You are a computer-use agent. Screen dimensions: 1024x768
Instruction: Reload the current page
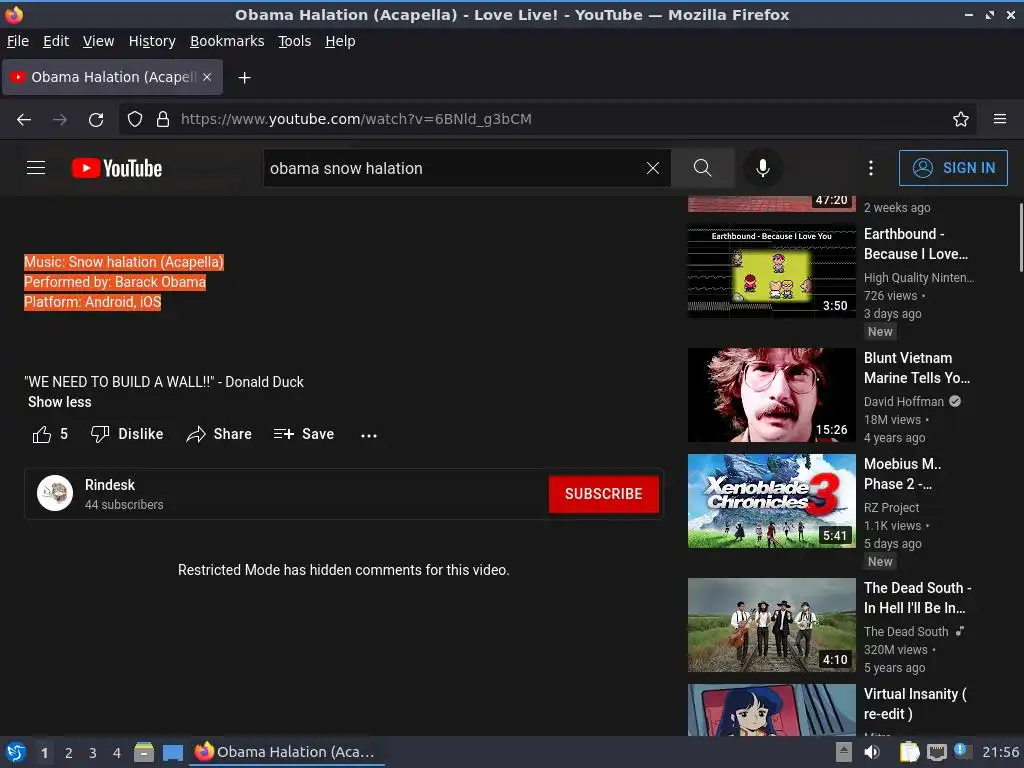pos(96,120)
